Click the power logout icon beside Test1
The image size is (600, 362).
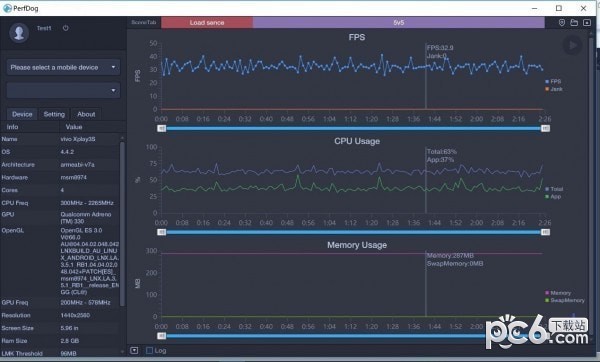pyautogui.click(x=66, y=28)
